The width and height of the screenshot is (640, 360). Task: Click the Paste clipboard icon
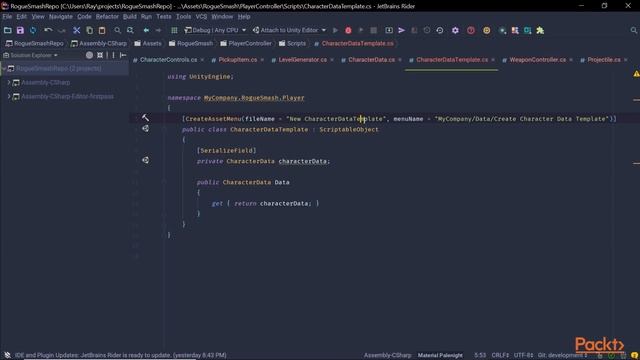[102, 30]
